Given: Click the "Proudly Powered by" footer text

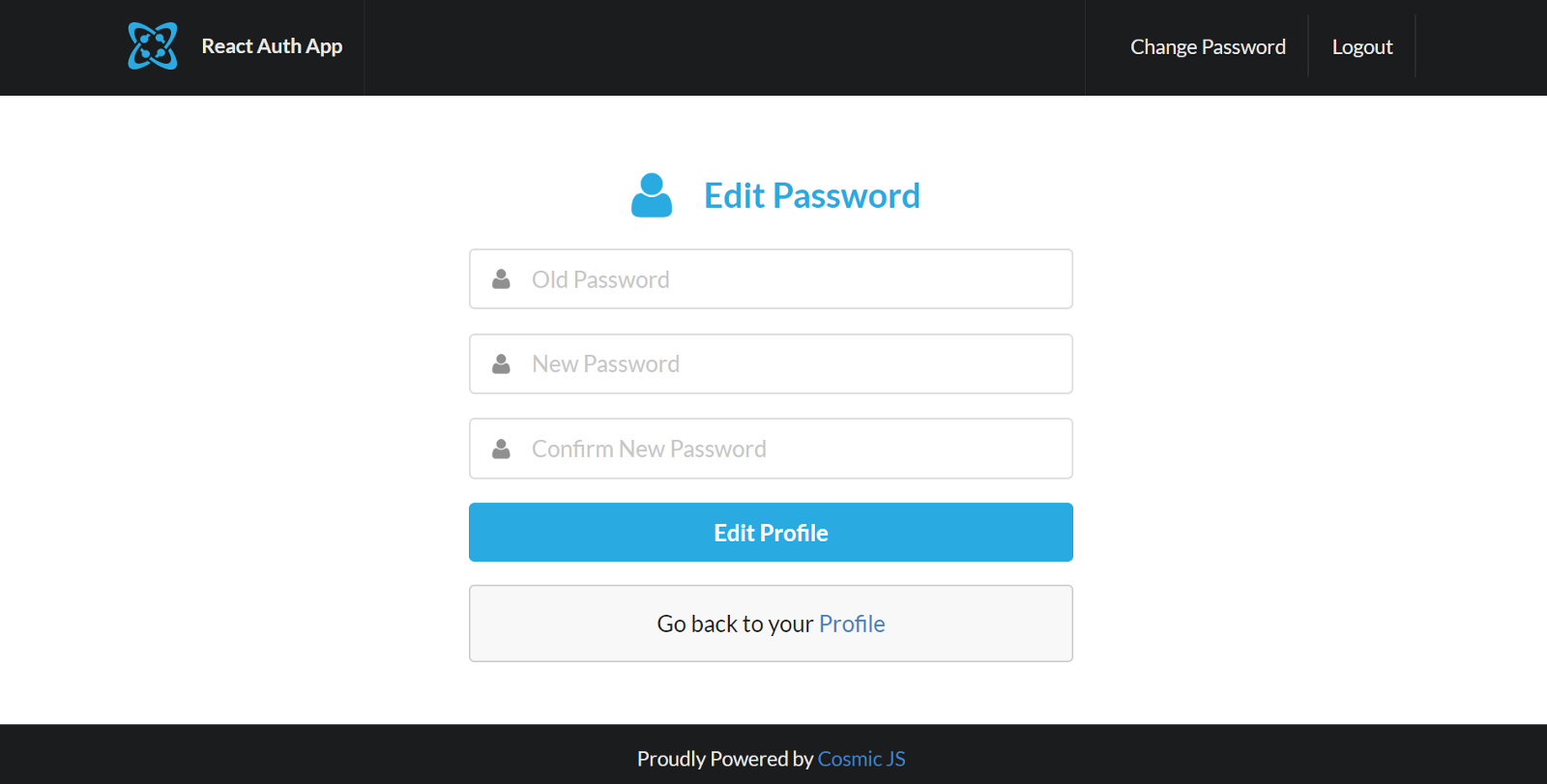Looking at the screenshot, I should coord(724,759).
